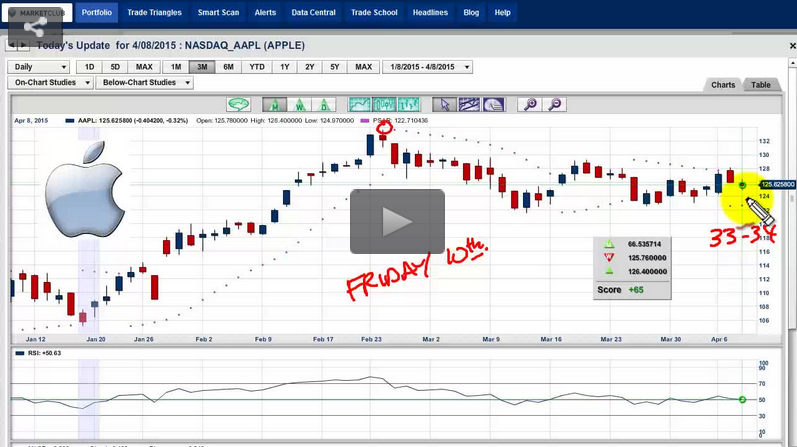The width and height of the screenshot is (797, 447).
Task: Select the YTD time range button
Action: (257, 67)
